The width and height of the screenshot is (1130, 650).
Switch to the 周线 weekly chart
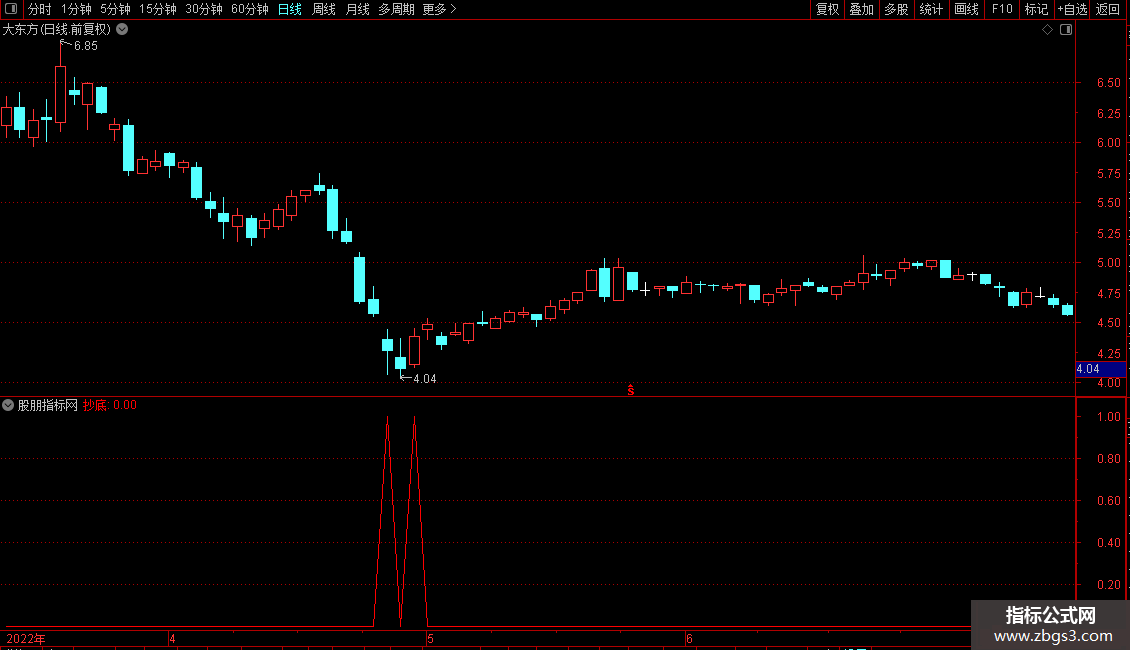pyautogui.click(x=324, y=9)
